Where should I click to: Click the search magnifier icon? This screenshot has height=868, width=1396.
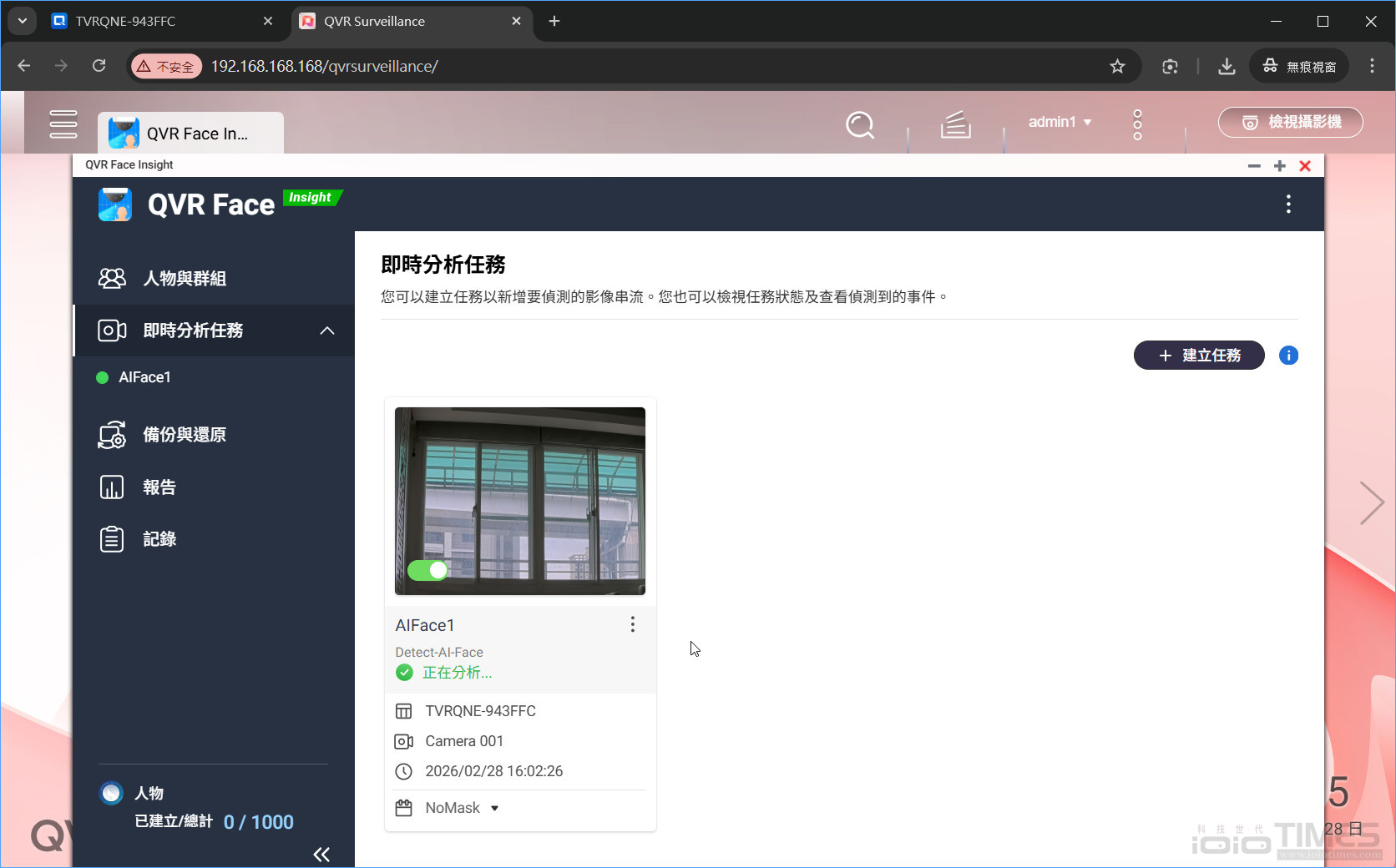(859, 124)
